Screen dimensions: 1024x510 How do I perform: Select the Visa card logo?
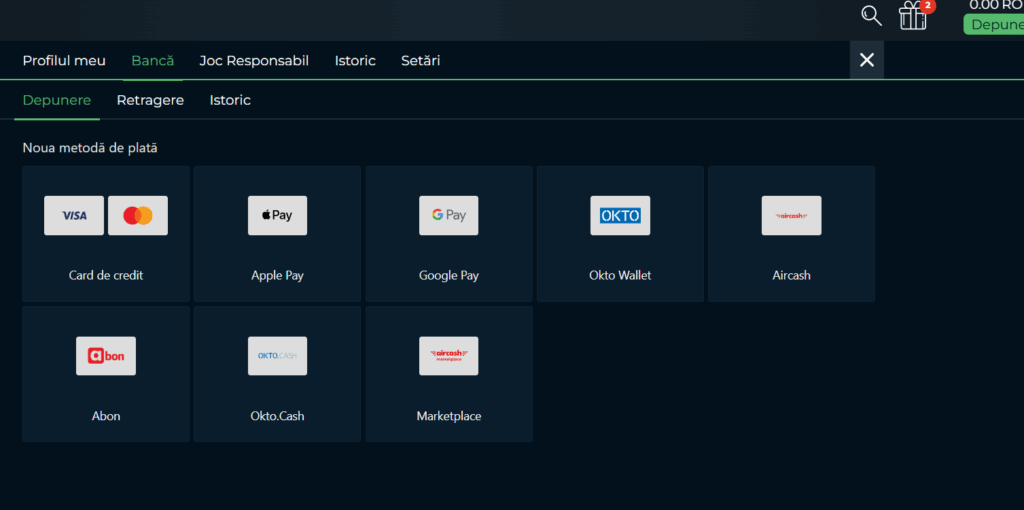[74, 215]
